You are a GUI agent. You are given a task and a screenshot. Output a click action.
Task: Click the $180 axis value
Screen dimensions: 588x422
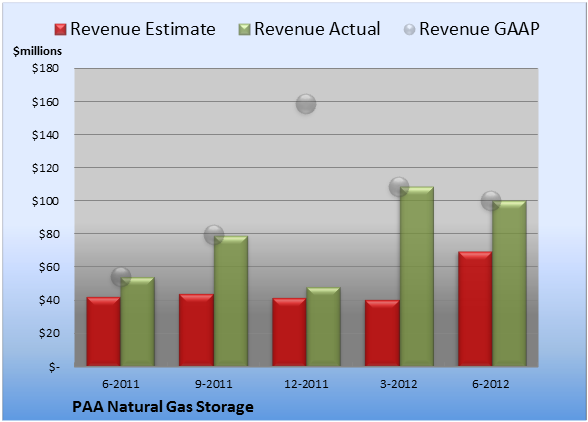coord(45,68)
